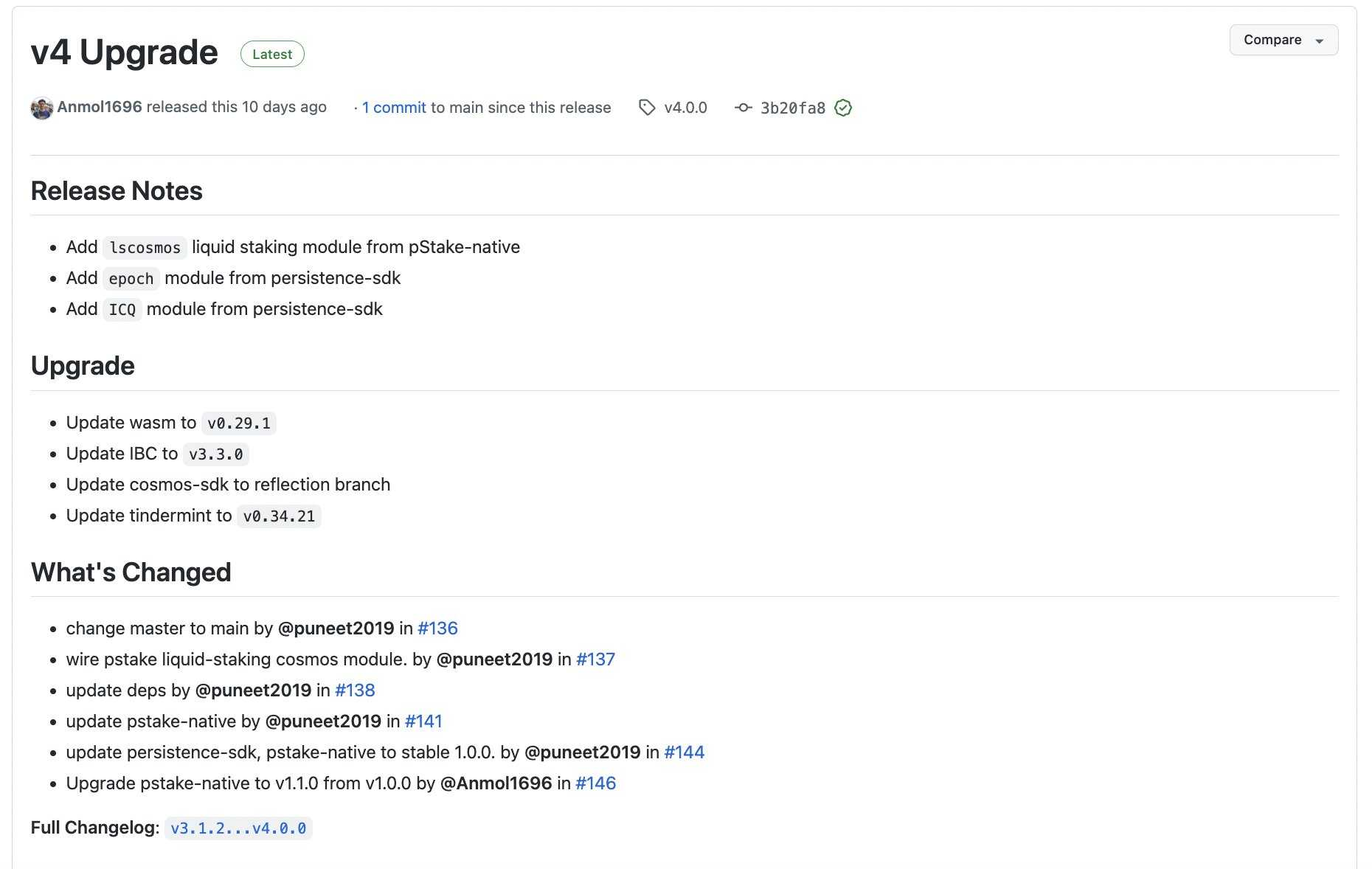Open pull request #138
The image size is (1372, 869).
[x=355, y=690]
